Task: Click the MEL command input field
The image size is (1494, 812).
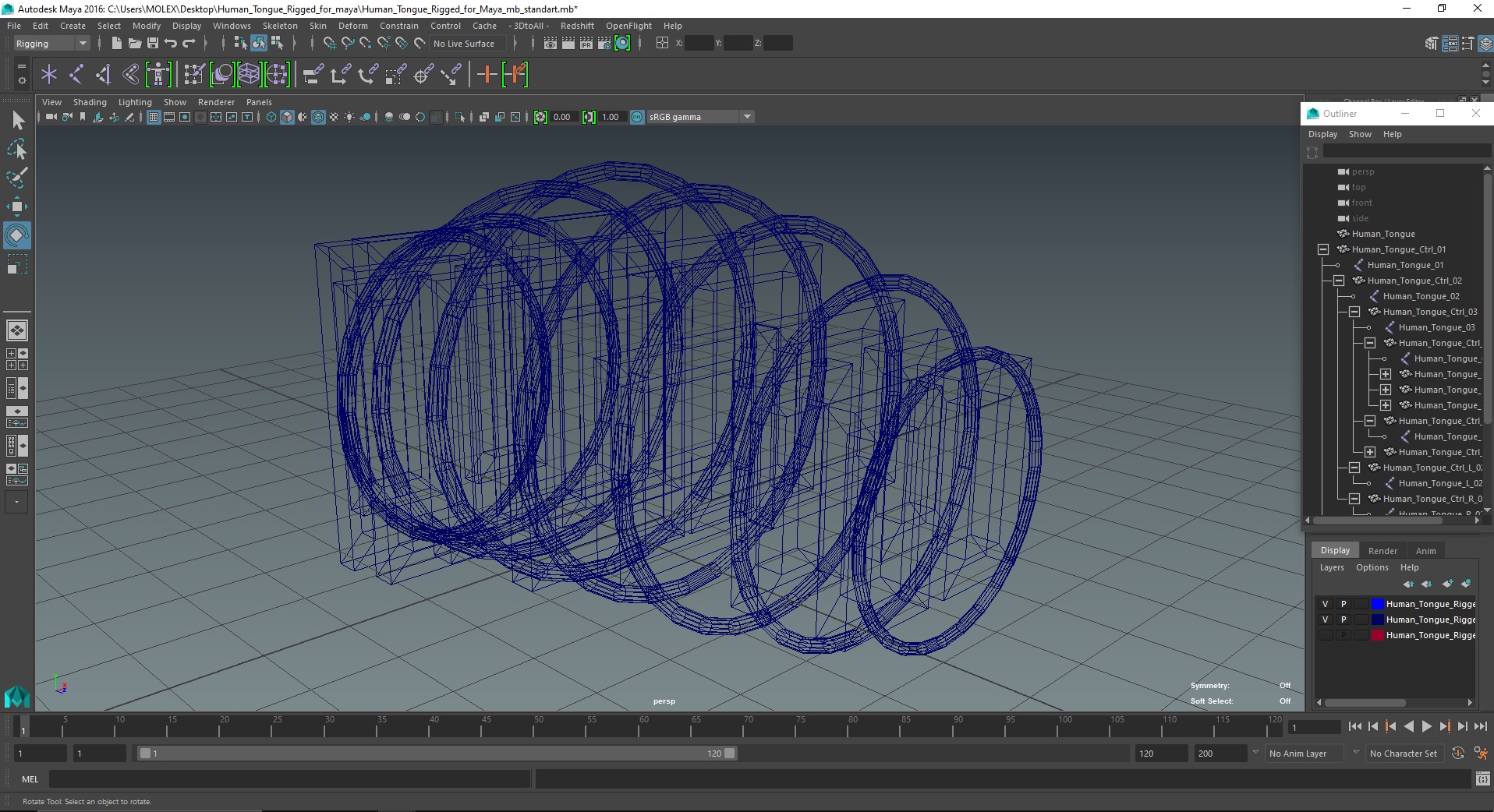Action: click(x=290, y=779)
